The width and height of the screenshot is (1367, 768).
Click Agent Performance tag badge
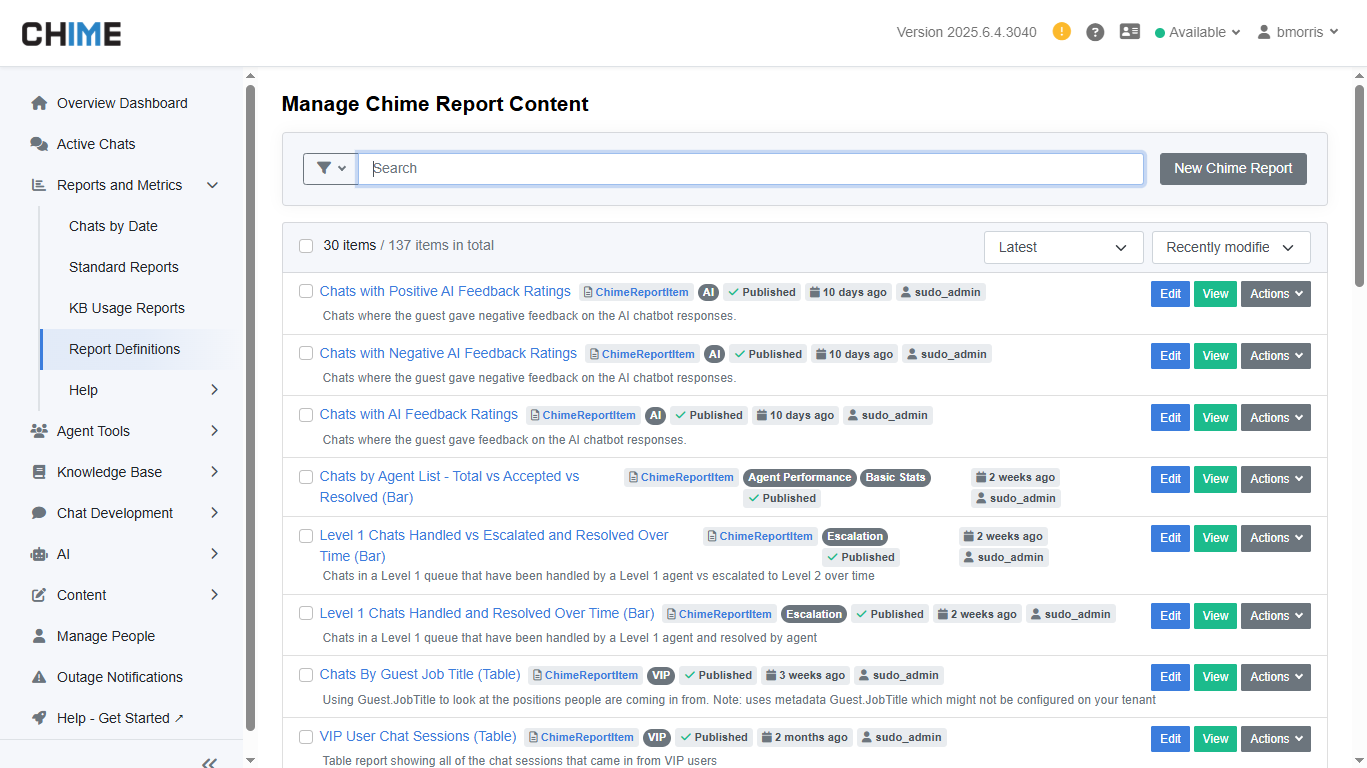[799, 477]
